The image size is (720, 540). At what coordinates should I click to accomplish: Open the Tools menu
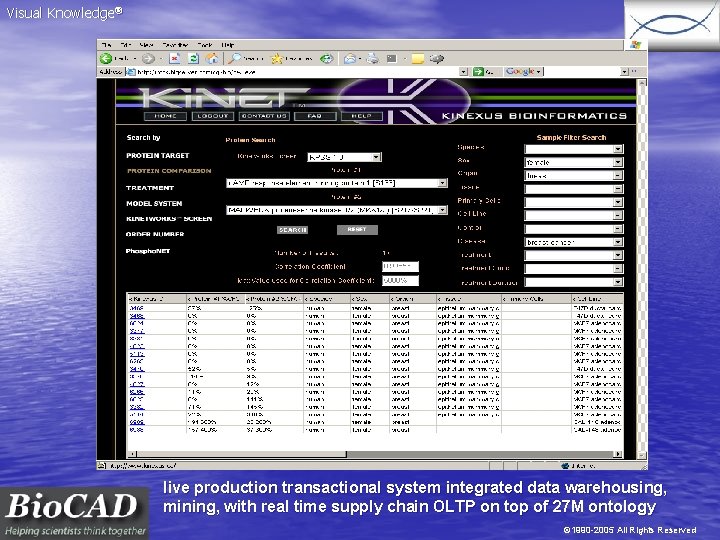(x=205, y=45)
